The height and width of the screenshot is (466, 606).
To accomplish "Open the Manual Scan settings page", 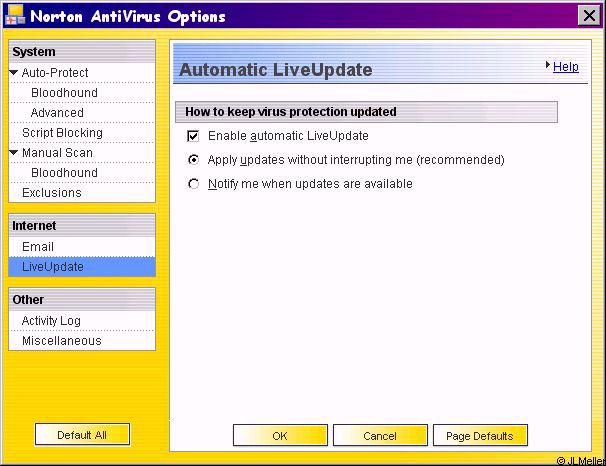I will (57, 153).
